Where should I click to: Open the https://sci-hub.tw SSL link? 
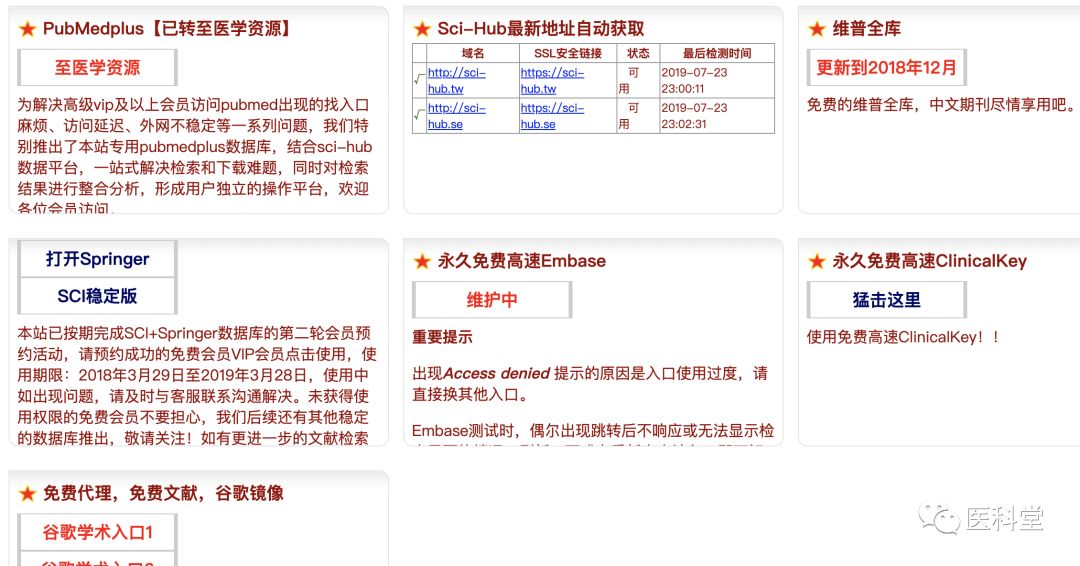click(552, 81)
